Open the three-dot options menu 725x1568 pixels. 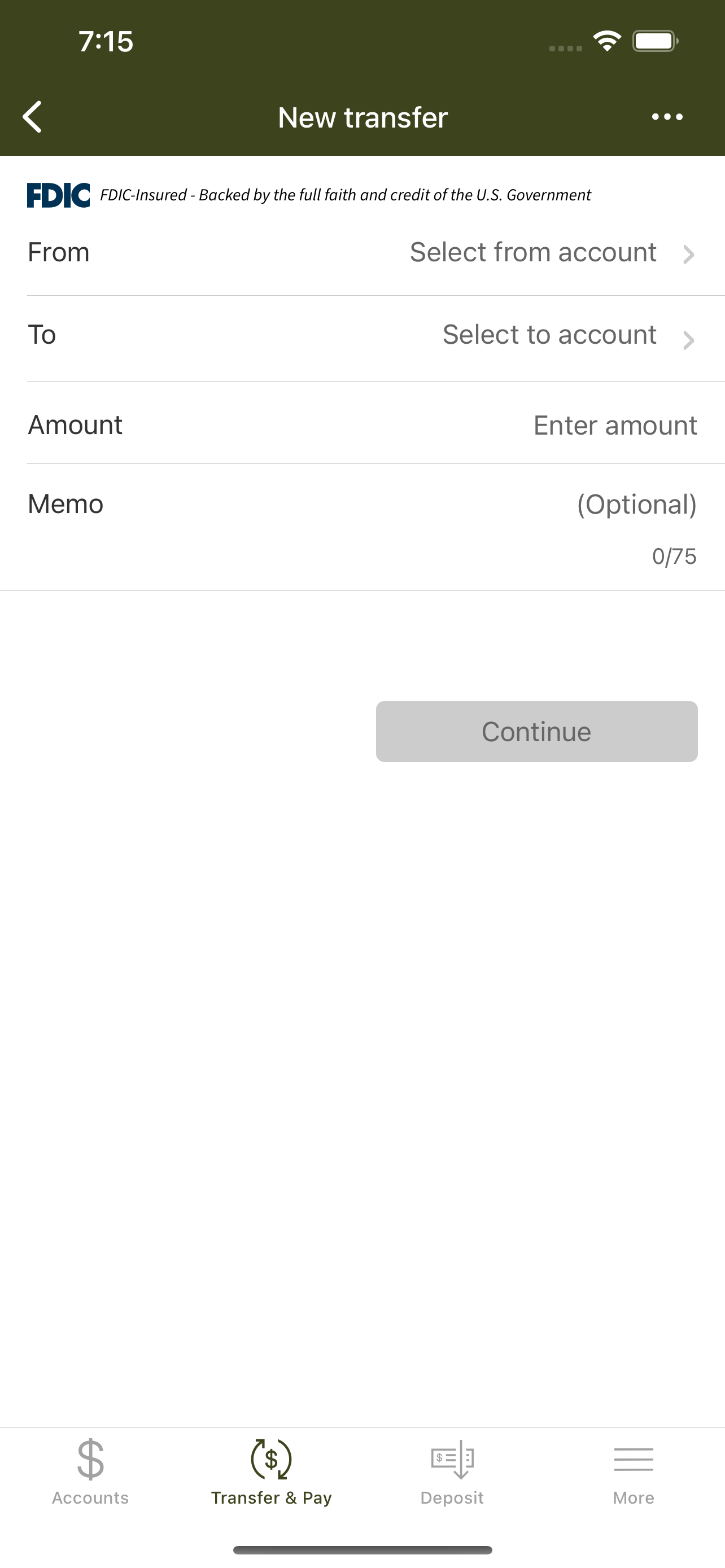coord(667,117)
